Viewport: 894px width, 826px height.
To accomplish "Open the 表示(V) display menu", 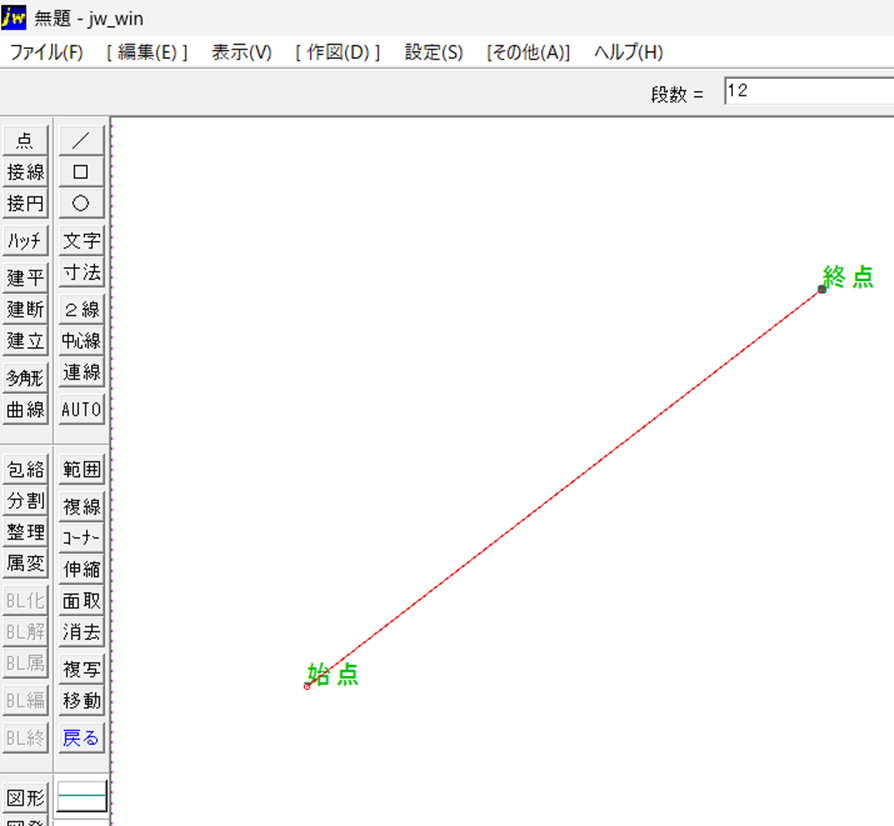I will (x=240, y=52).
